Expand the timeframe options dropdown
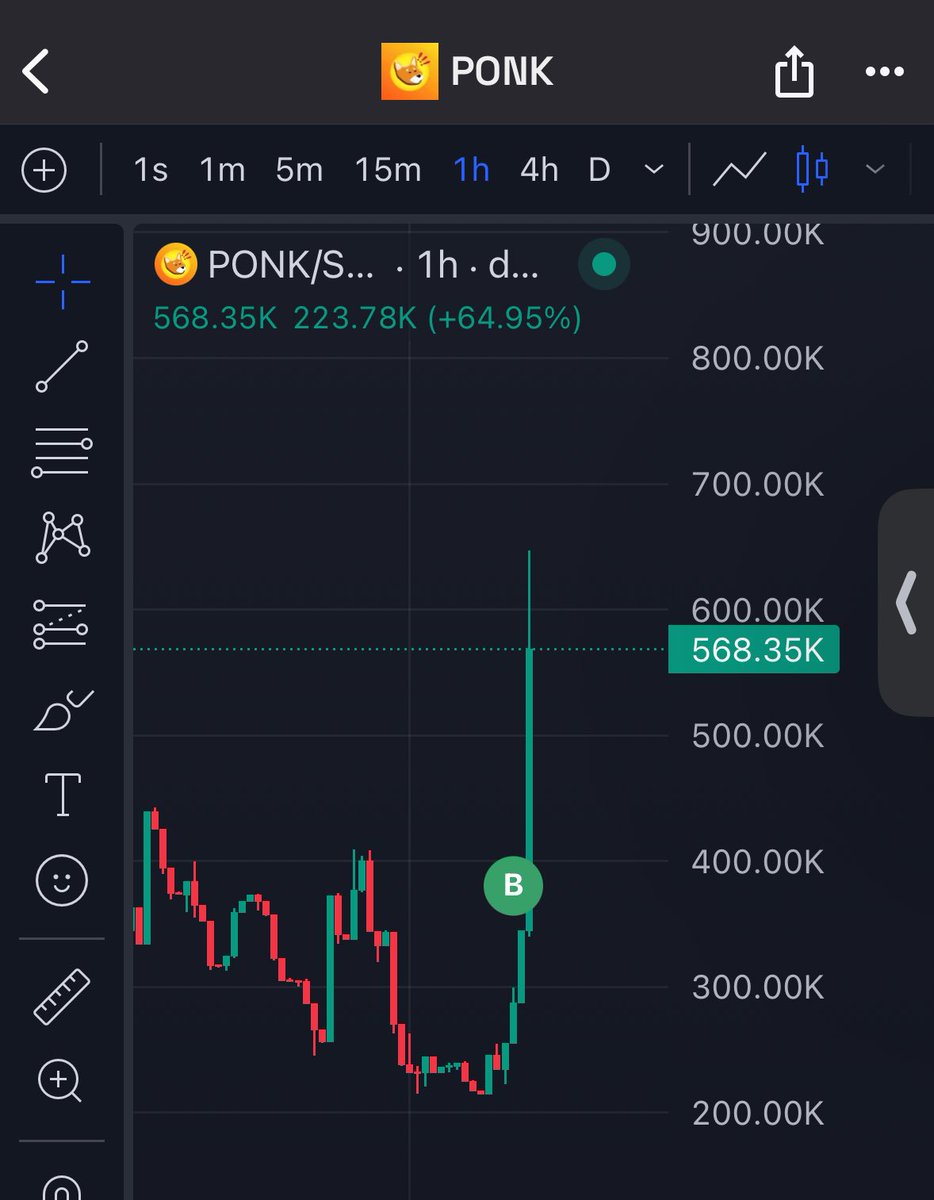The image size is (934, 1200). pyautogui.click(x=654, y=170)
